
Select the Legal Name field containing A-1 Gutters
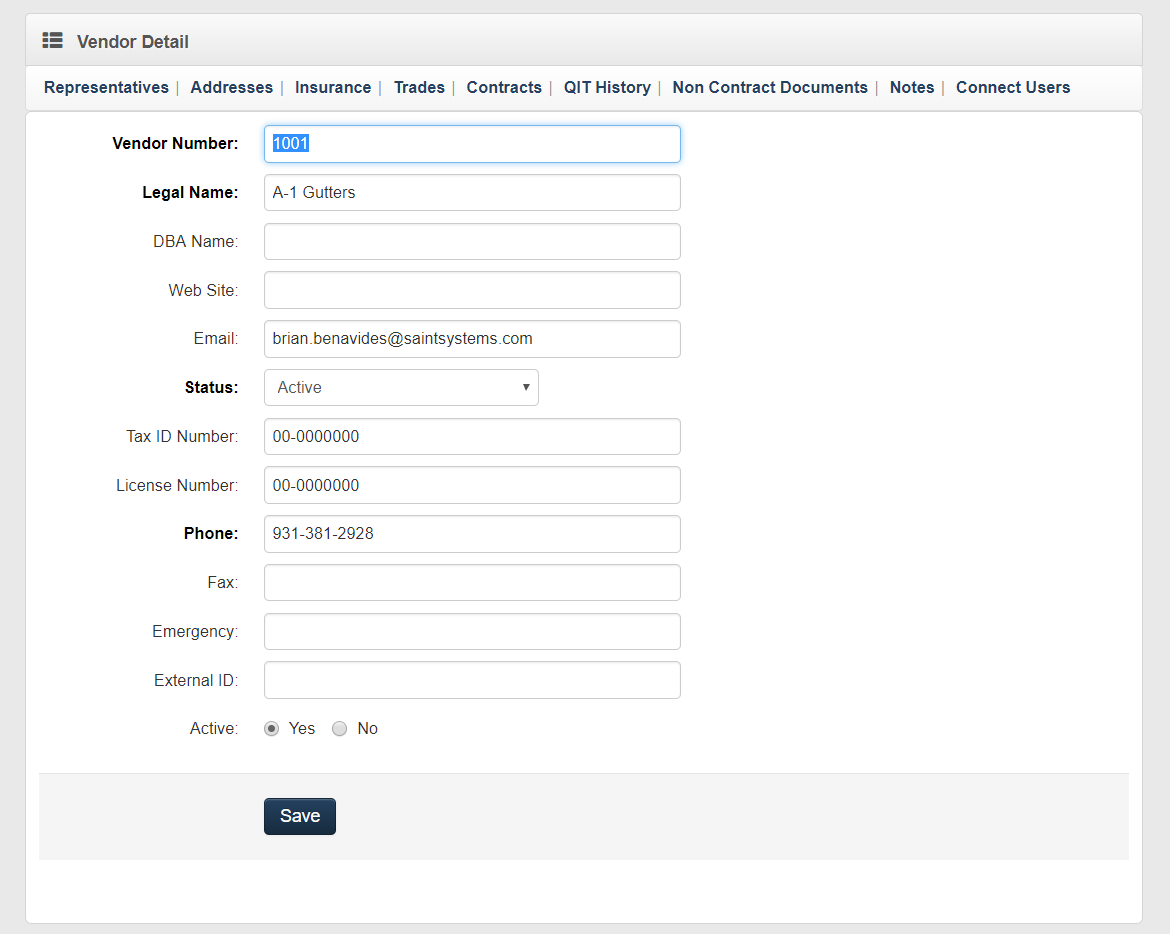(x=470, y=192)
